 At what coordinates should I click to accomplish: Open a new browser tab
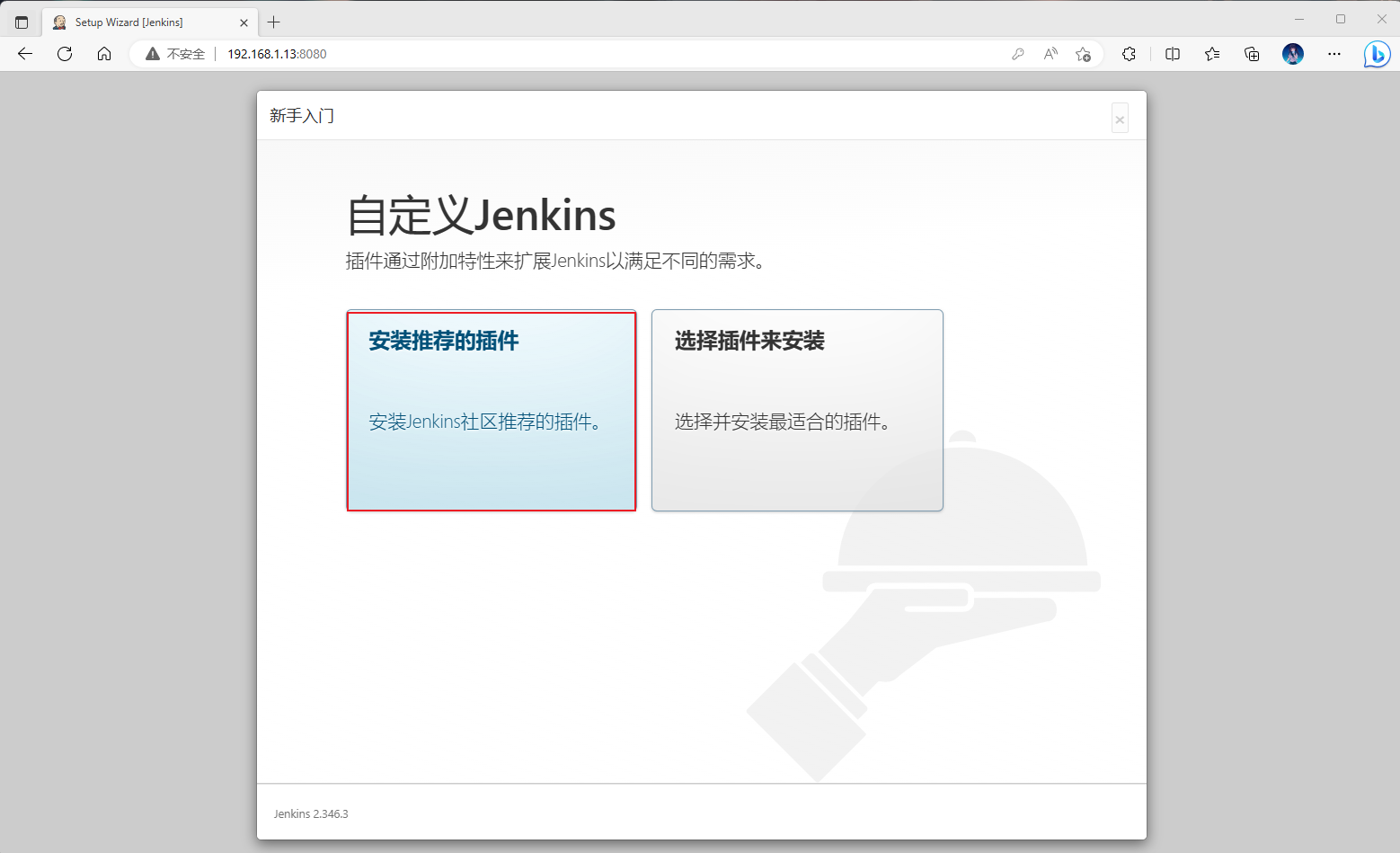coord(274,22)
